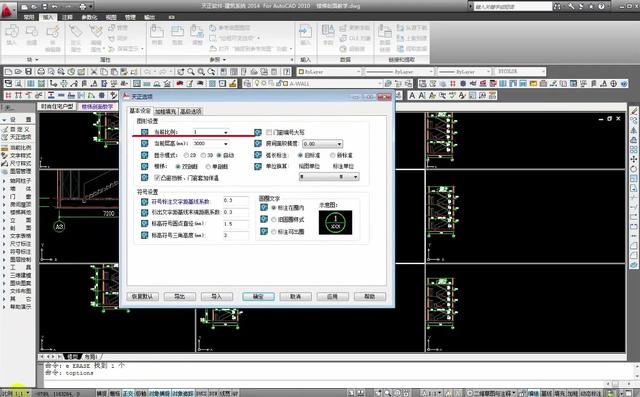Click the 取消 button in the dialog
The height and width of the screenshot is (397, 640).
coord(296,297)
